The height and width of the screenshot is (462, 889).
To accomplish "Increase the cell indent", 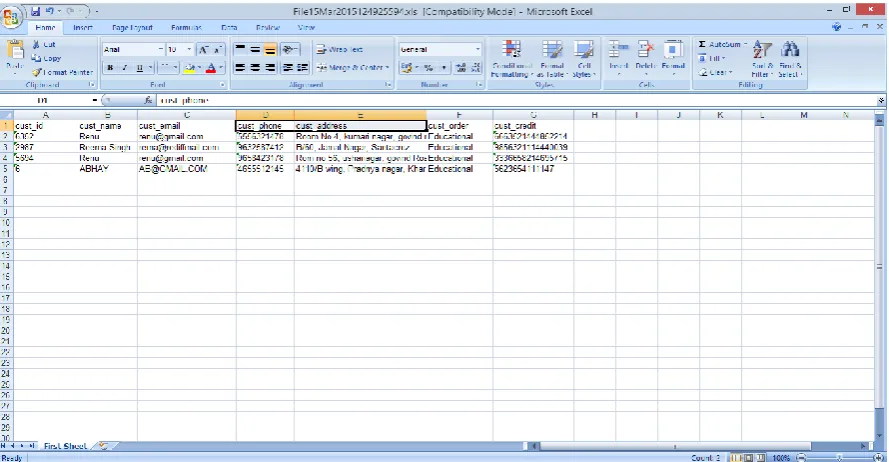I will tap(302, 67).
